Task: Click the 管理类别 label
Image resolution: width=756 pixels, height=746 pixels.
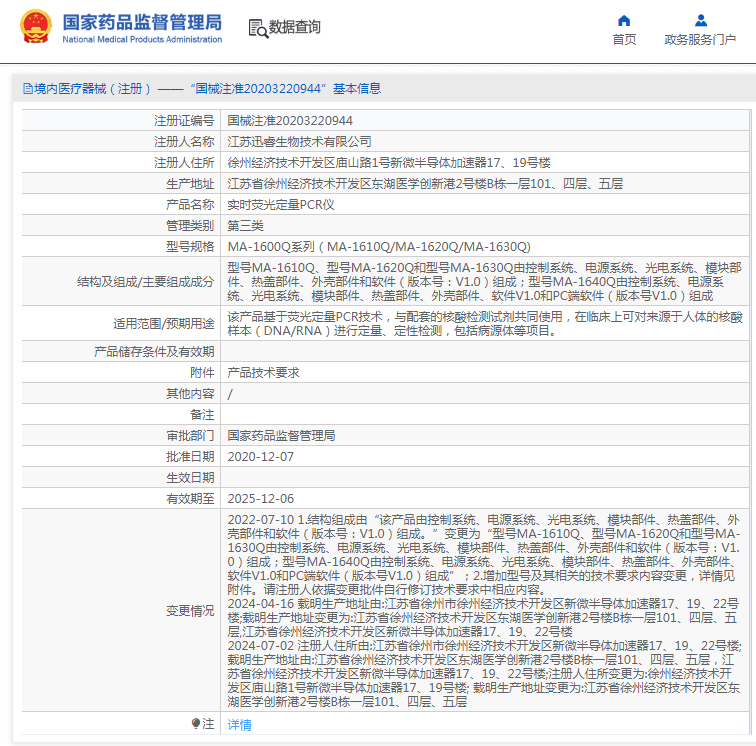Action: 190,226
